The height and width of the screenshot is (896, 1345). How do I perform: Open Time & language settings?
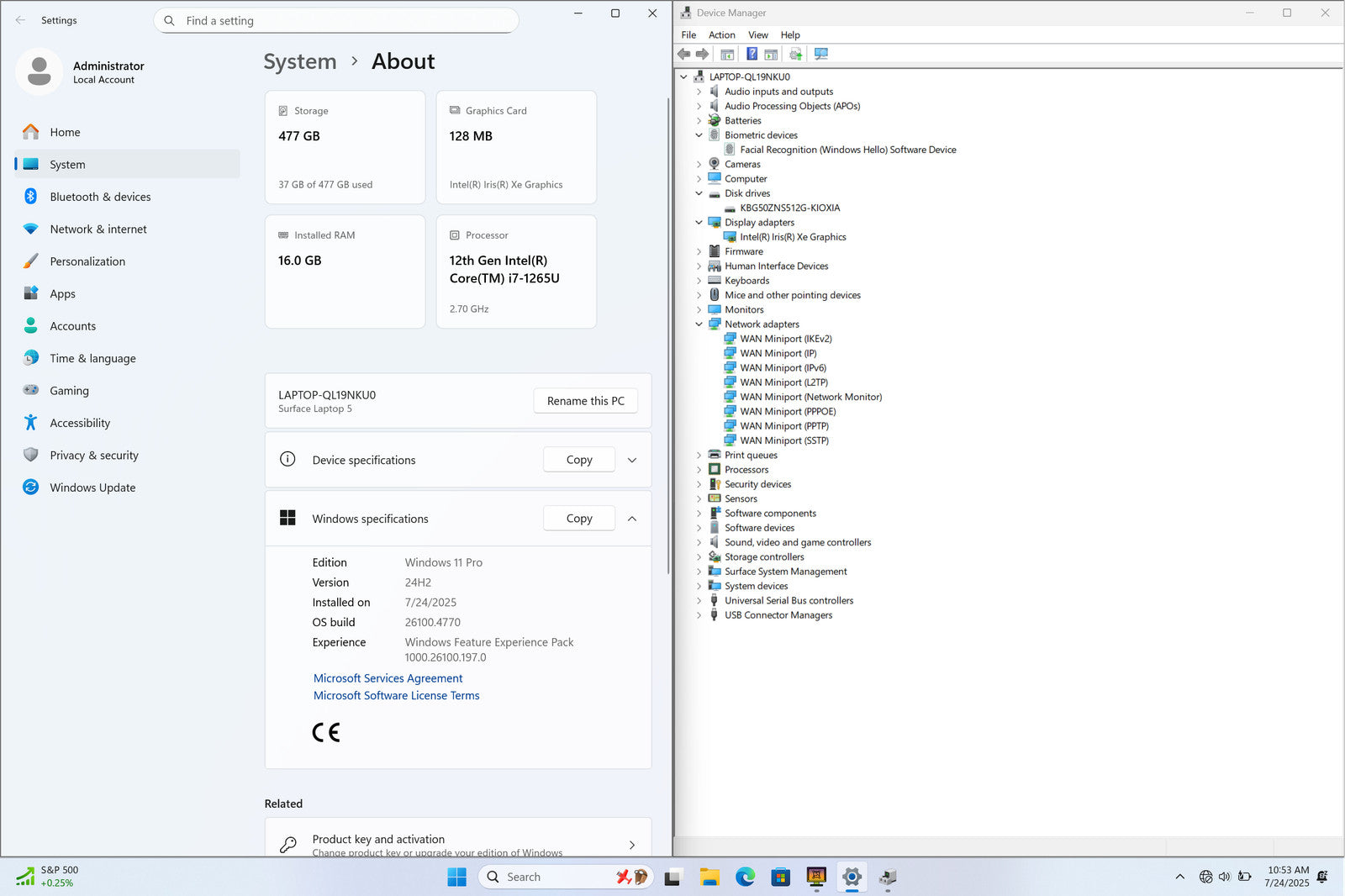coord(127,358)
